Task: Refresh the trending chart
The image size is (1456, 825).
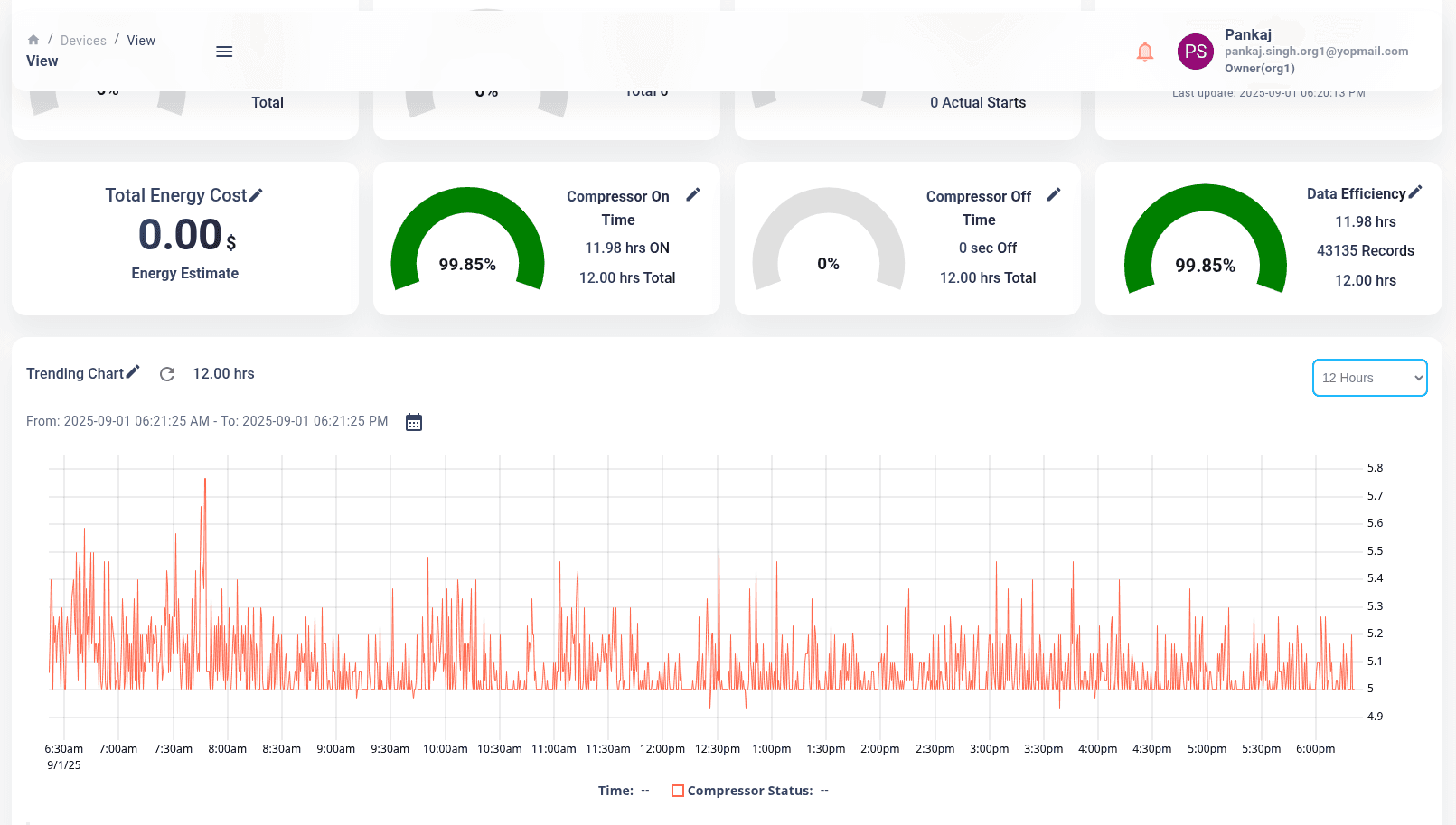Action: point(167,374)
